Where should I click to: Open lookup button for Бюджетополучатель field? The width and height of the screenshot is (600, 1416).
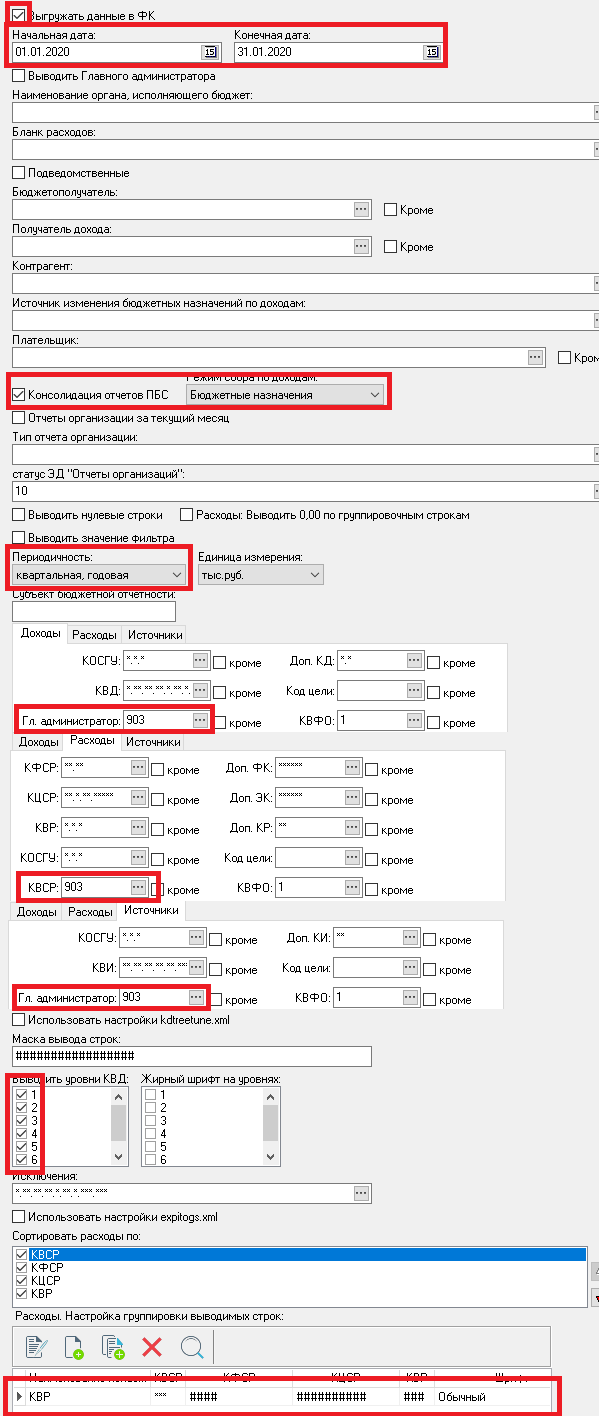click(x=362, y=209)
